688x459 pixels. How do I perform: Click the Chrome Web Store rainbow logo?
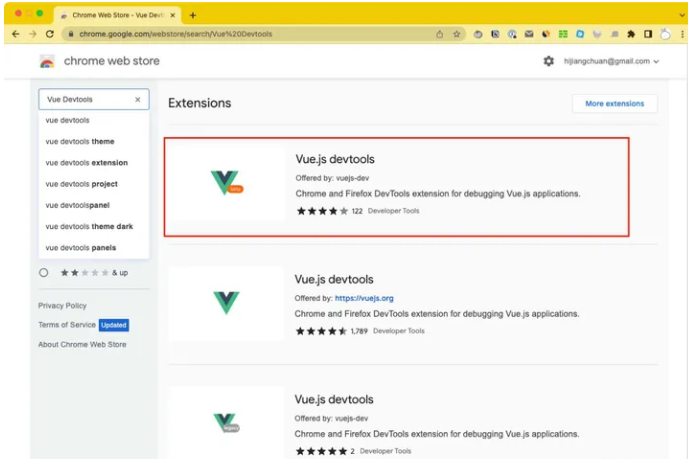coord(47,61)
